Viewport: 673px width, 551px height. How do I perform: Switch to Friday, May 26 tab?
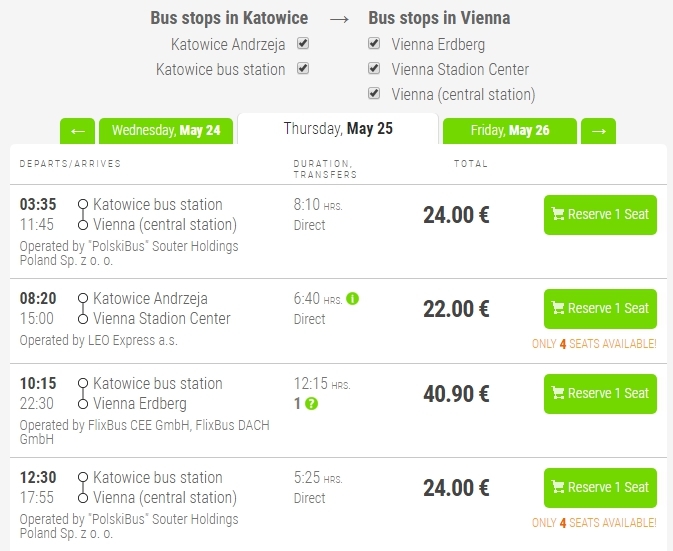pos(509,131)
